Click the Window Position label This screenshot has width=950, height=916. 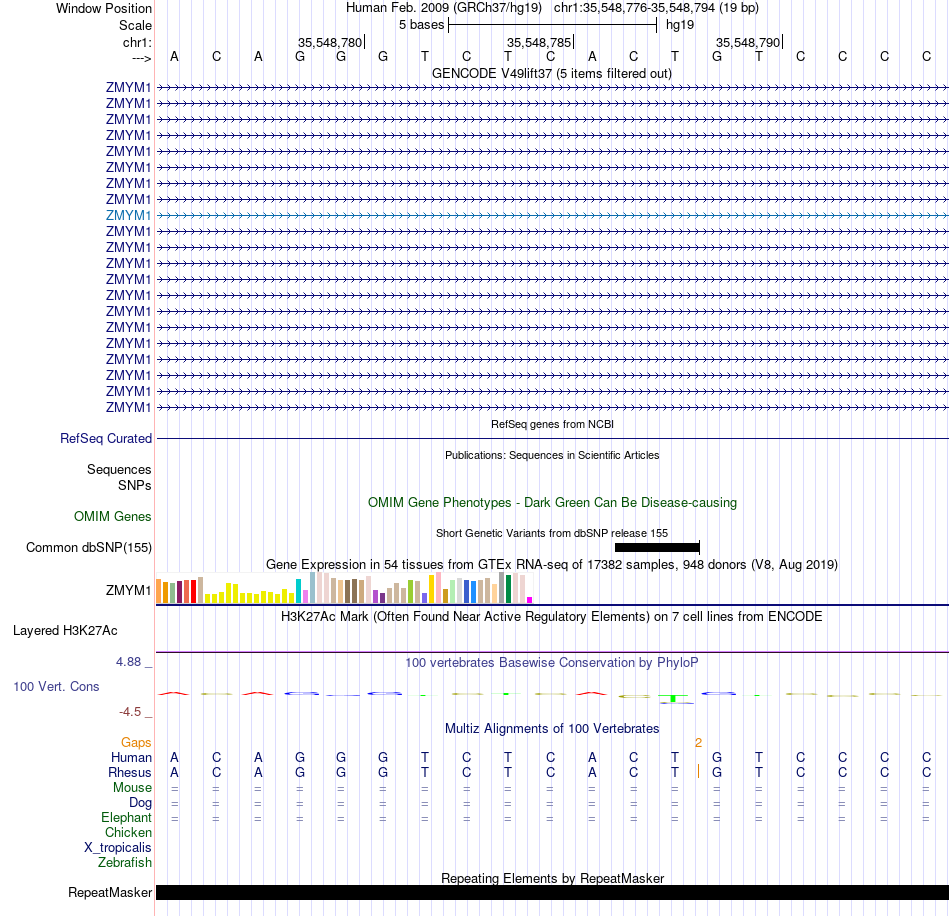[x=104, y=8]
